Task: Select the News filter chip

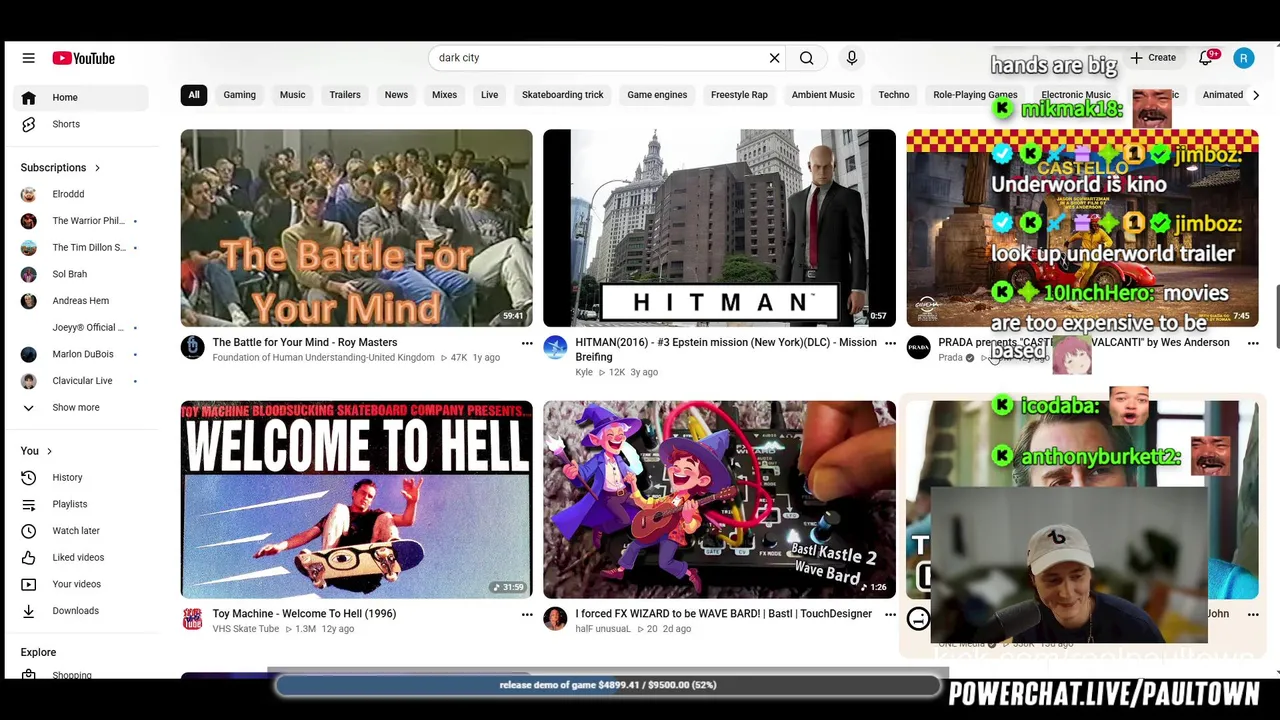Action: (396, 95)
